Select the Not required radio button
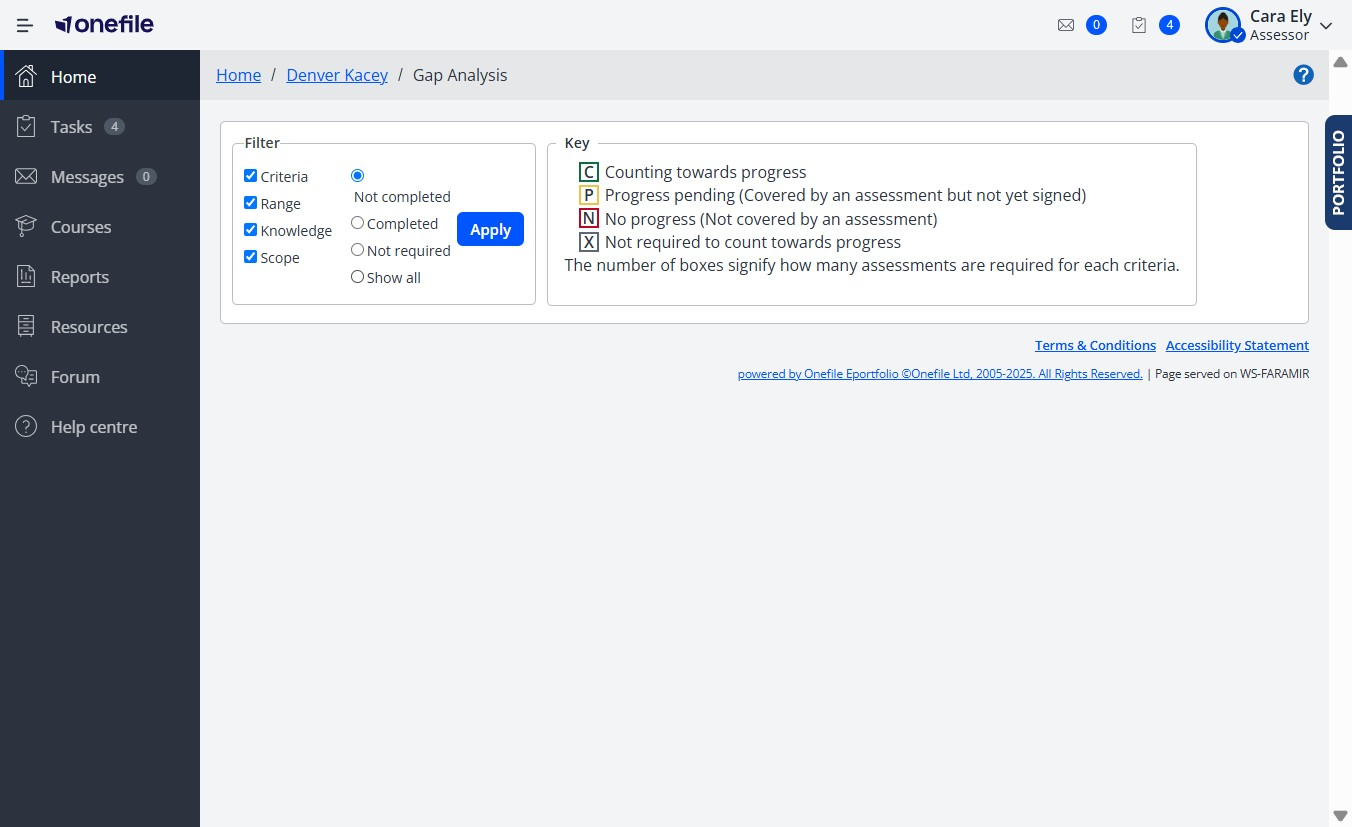The height and width of the screenshot is (827, 1352). 357,250
